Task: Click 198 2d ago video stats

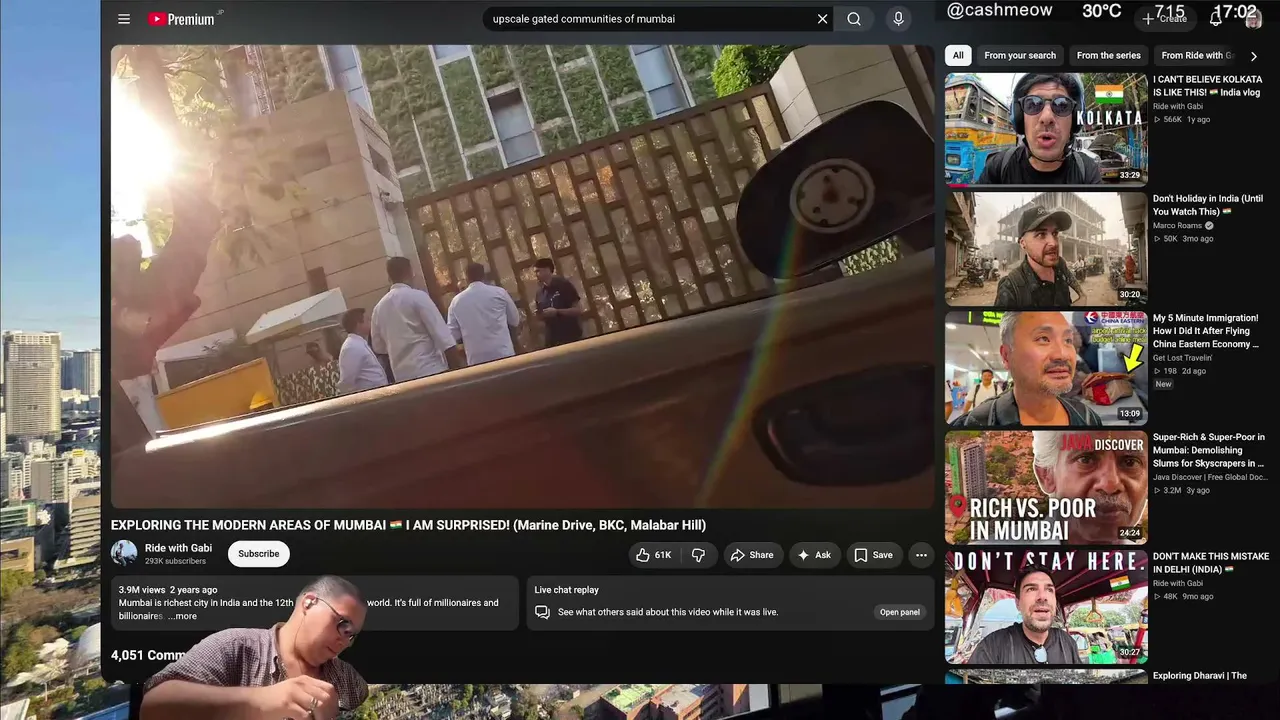Action: tap(1180, 371)
